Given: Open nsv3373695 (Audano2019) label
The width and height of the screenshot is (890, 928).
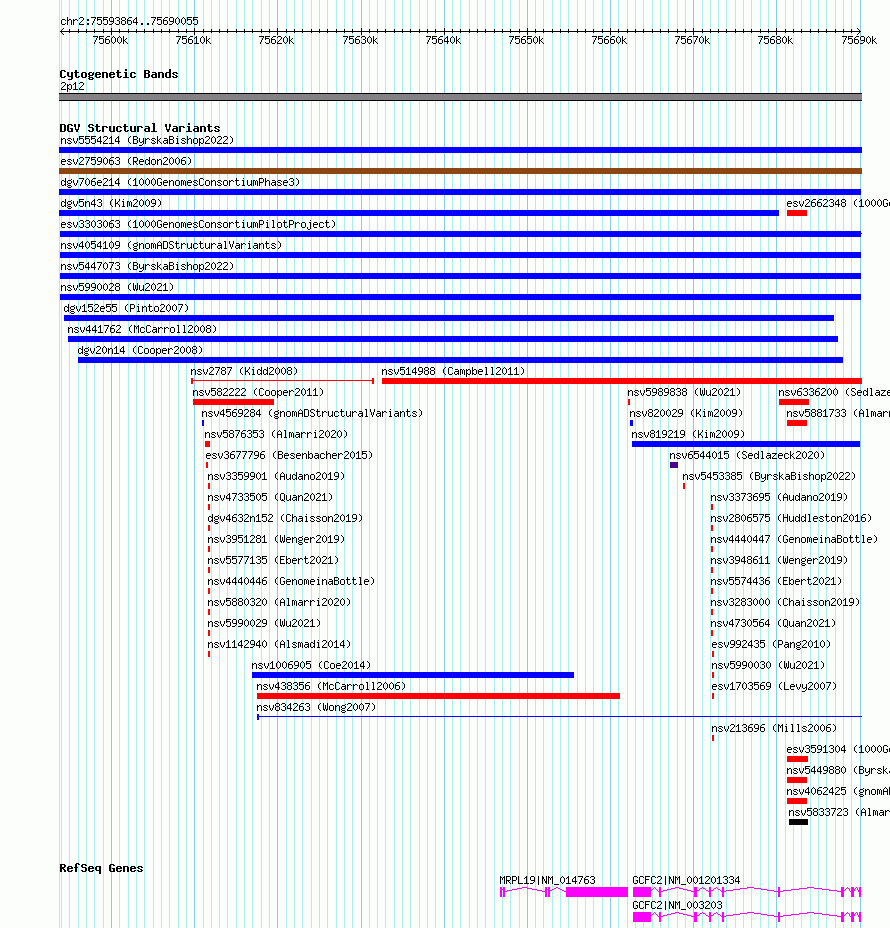Looking at the screenshot, I should pos(779,497).
